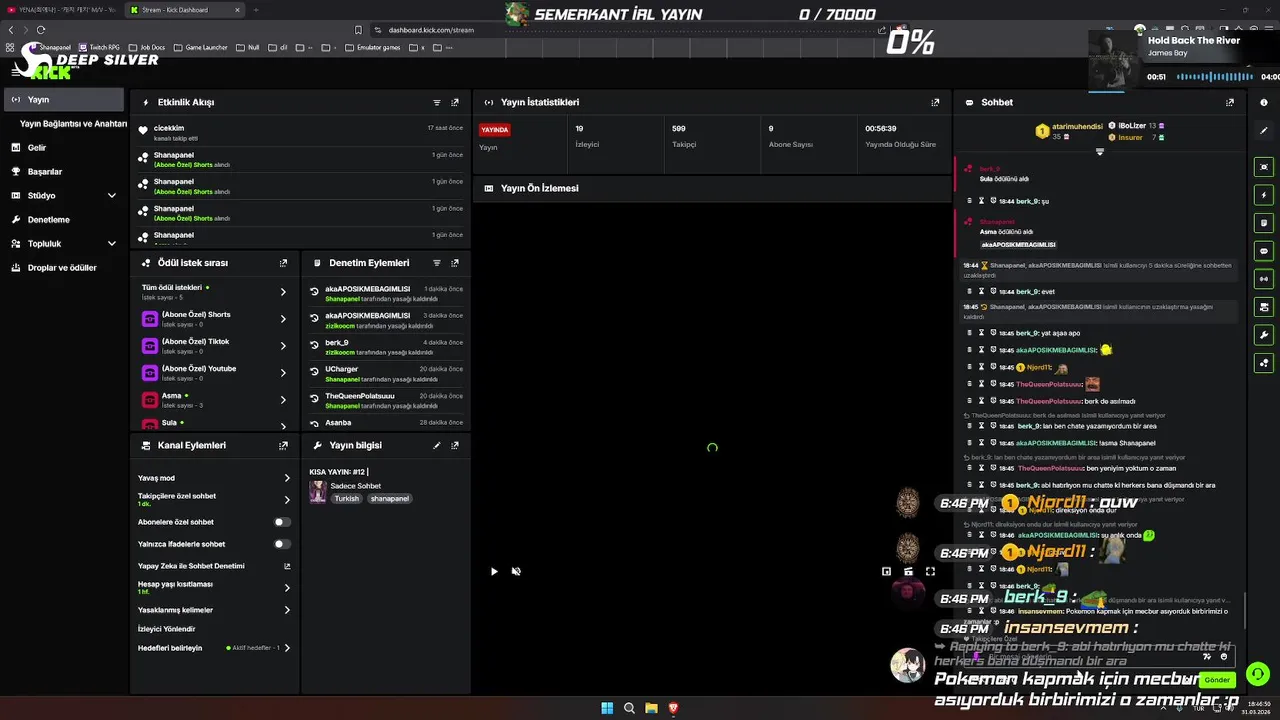Image resolution: width=1280 pixels, height=720 pixels.
Task: Toggle the chat bubble widget icon in the sidebar
Action: pos(1264,251)
